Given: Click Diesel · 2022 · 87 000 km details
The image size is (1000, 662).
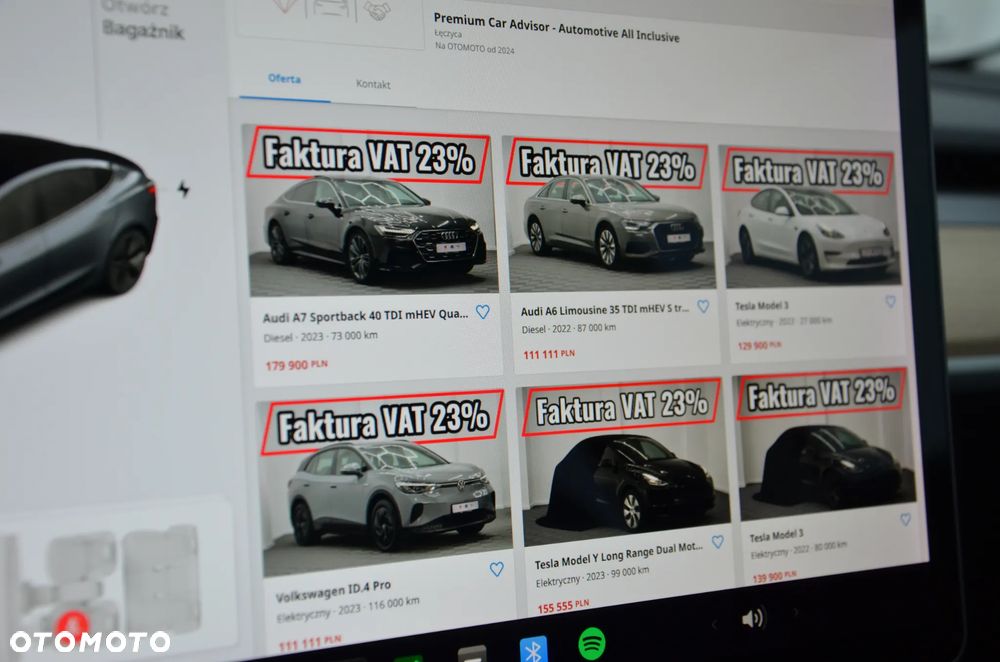Looking at the screenshot, I should click(569, 329).
